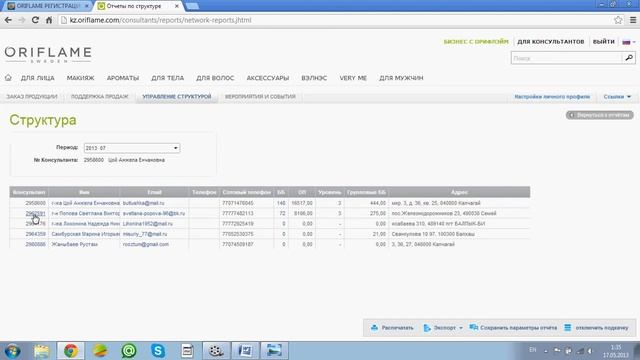Click the site home icon before ДЛЯ ЛИЦА

tap(8, 78)
